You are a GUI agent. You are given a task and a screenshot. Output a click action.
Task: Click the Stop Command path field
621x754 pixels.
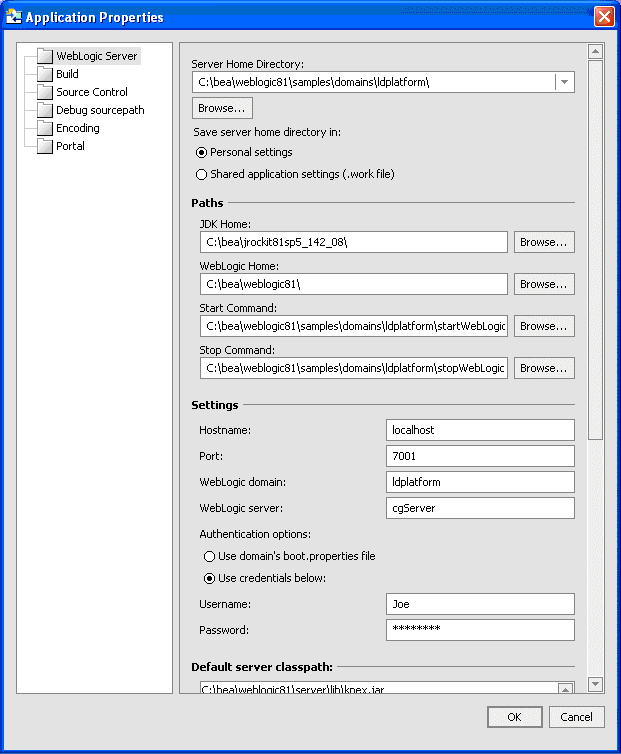(x=354, y=368)
